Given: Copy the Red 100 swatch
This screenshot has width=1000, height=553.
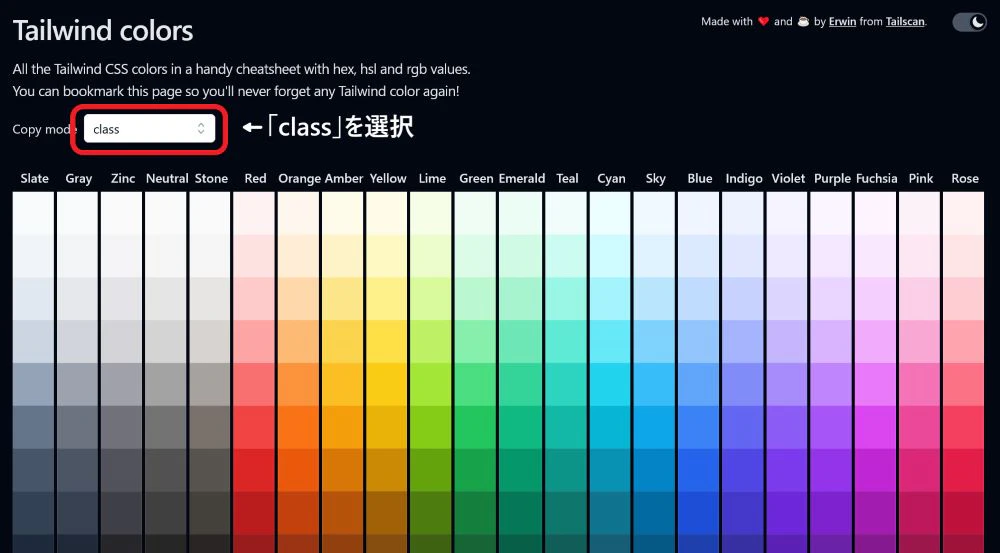Looking at the screenshot, I should click(254, 256).
